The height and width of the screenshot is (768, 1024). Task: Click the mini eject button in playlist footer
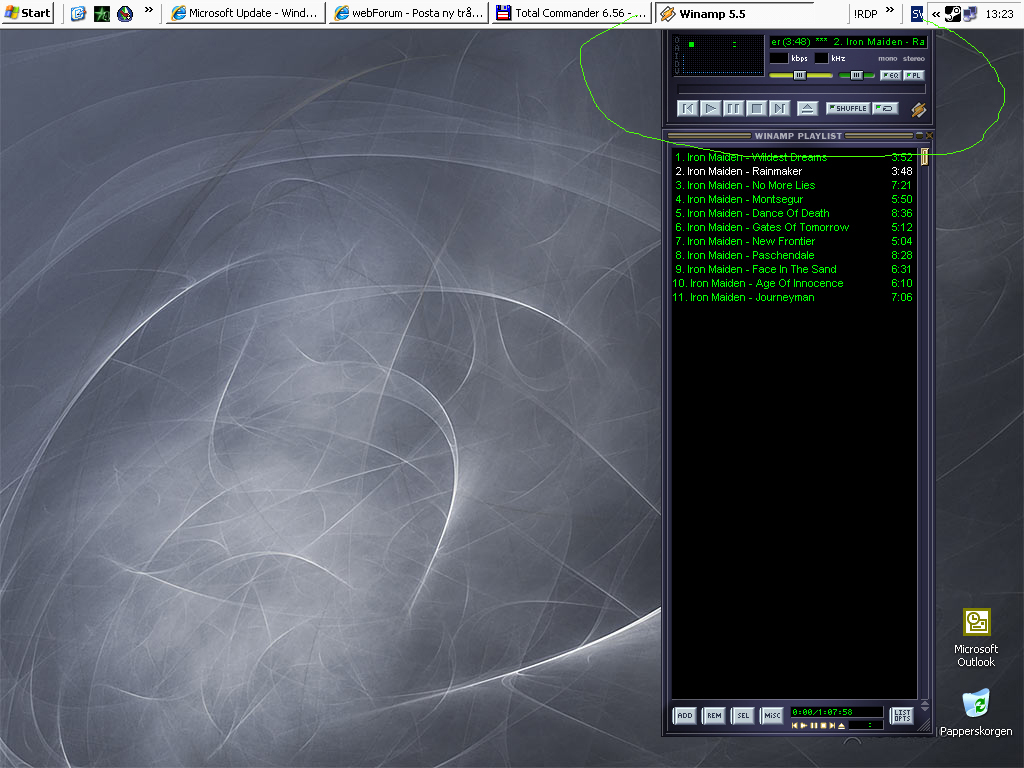[x=842, y=726]
